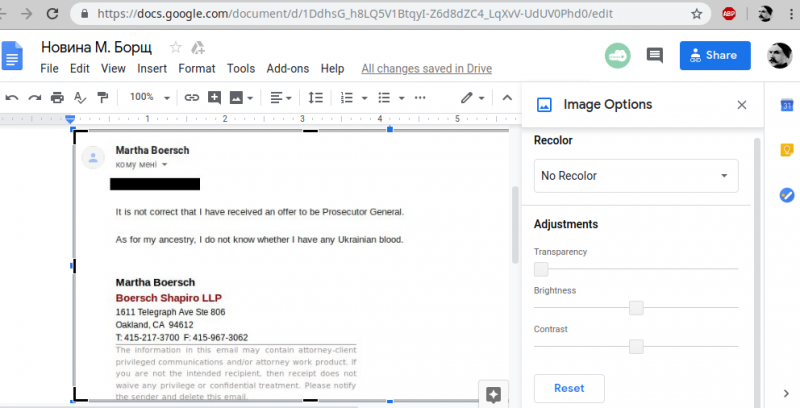The width and height of the screenshot is (800, 408).
Task: Select the Paint format roller tool
Action: pos(102,98)
